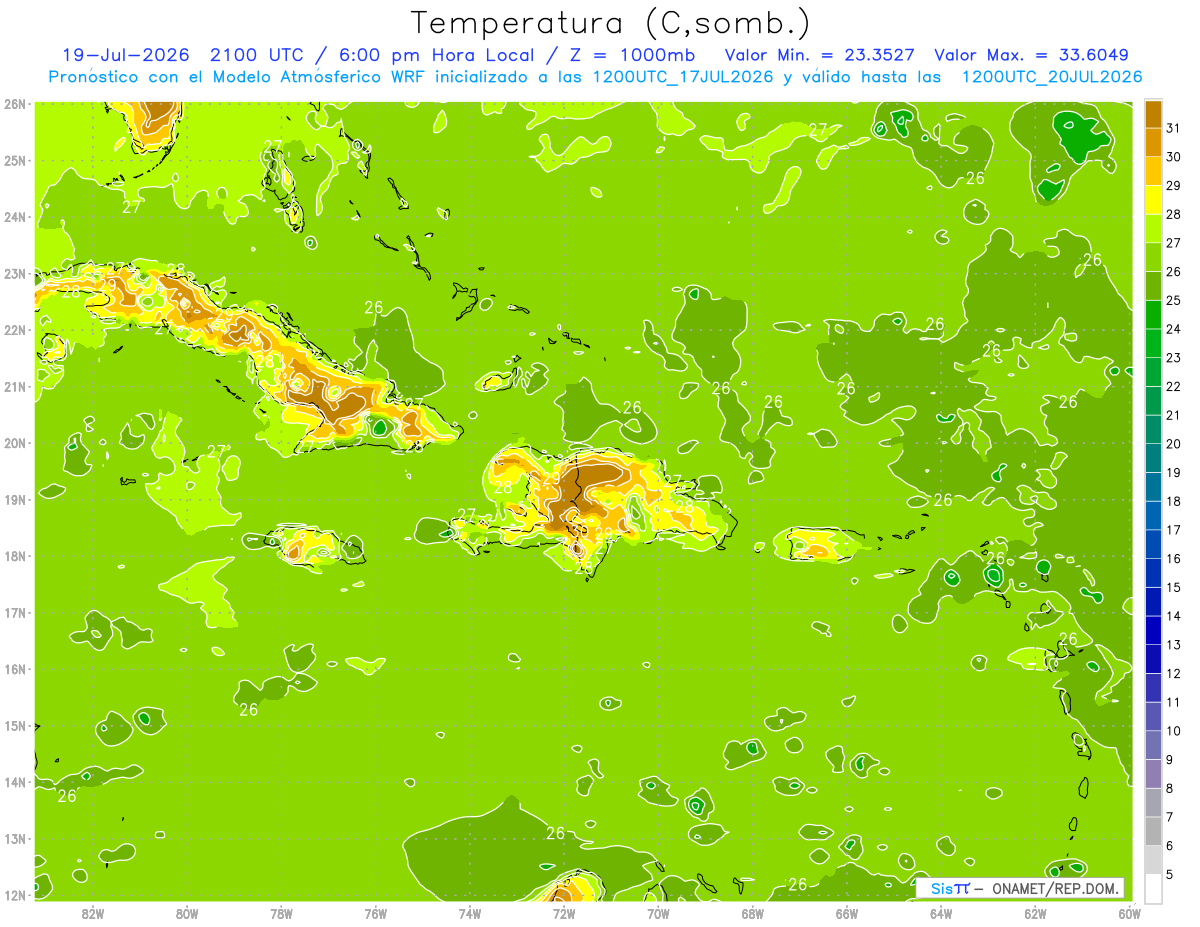Click "Modelo Atmósferico WRF" in the subtitle
Image resolution: width=1200 pixels, height=927 pixels.
(317, 76)
